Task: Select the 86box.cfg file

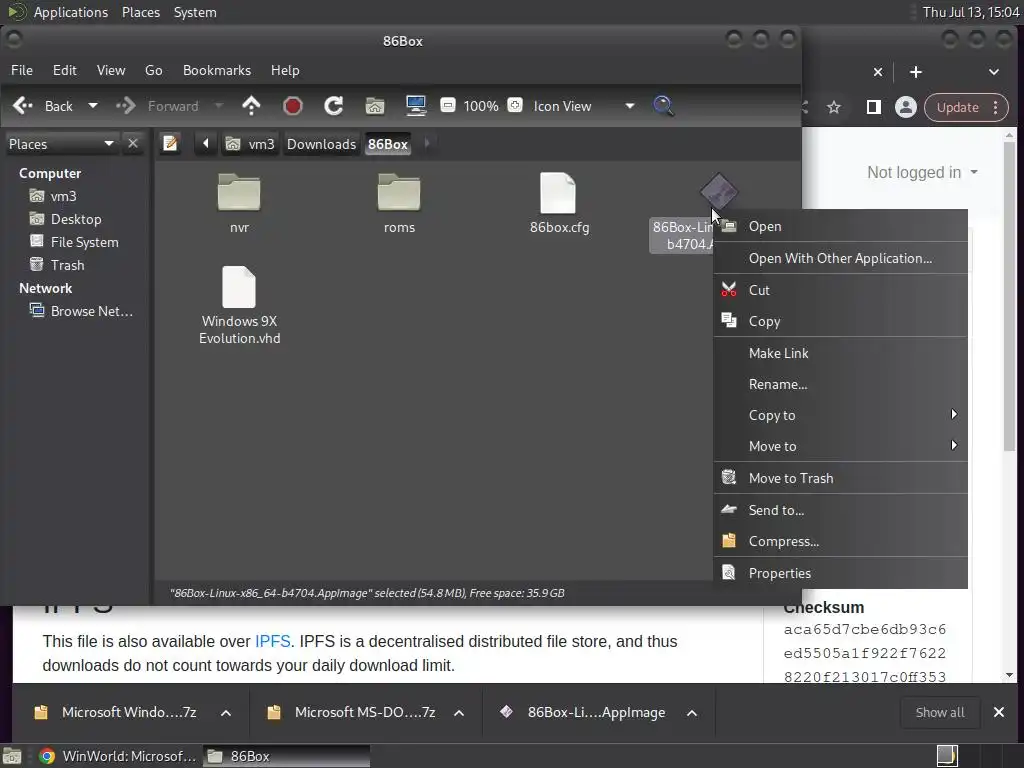Action: [x=559, y=204]
